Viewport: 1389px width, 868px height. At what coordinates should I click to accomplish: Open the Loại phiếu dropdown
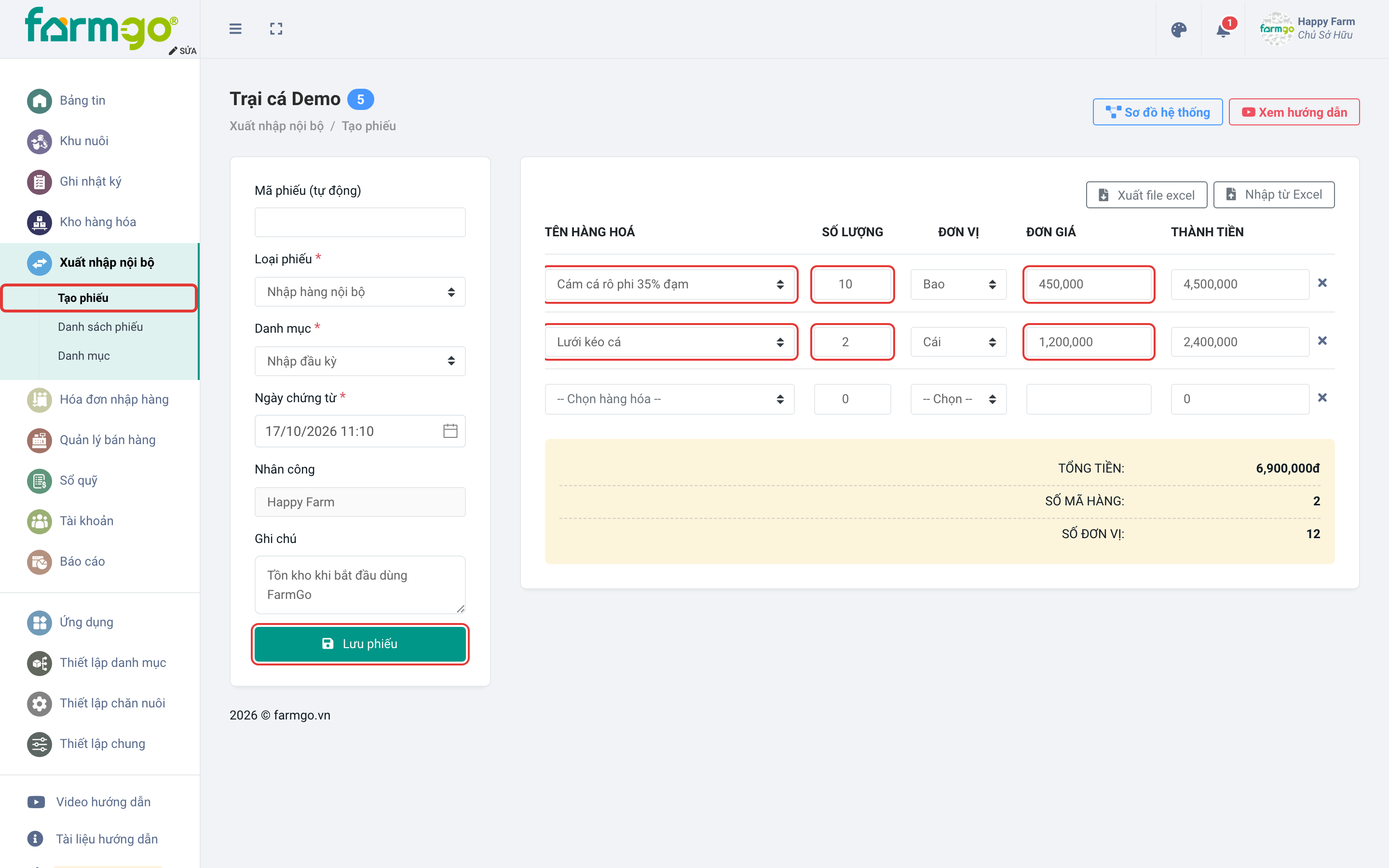360,292
